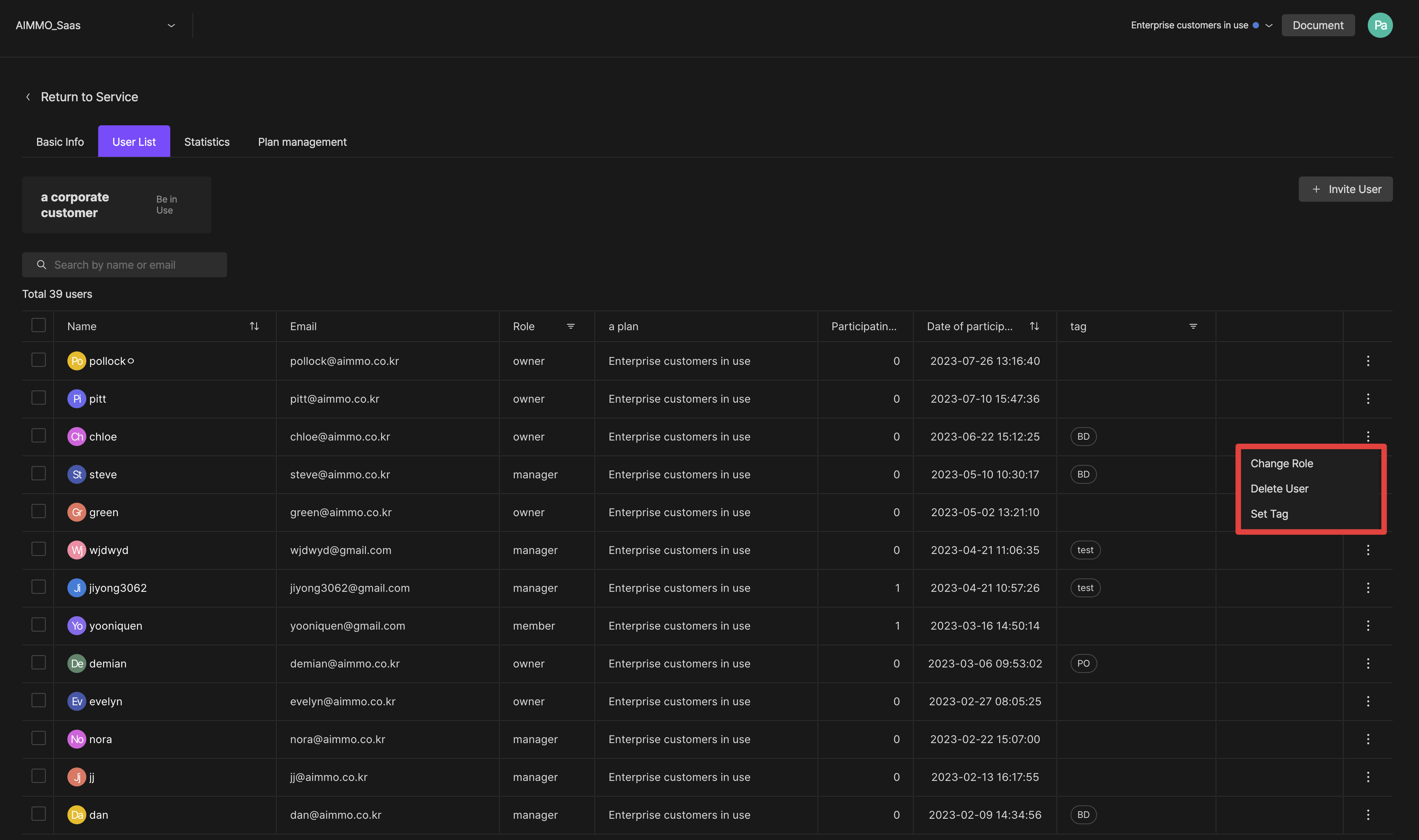The width and height of the screenshot is (1419, 840).
Task: Expand the AIMMO_Saas workspace dropdown
Action: [171, 26]
